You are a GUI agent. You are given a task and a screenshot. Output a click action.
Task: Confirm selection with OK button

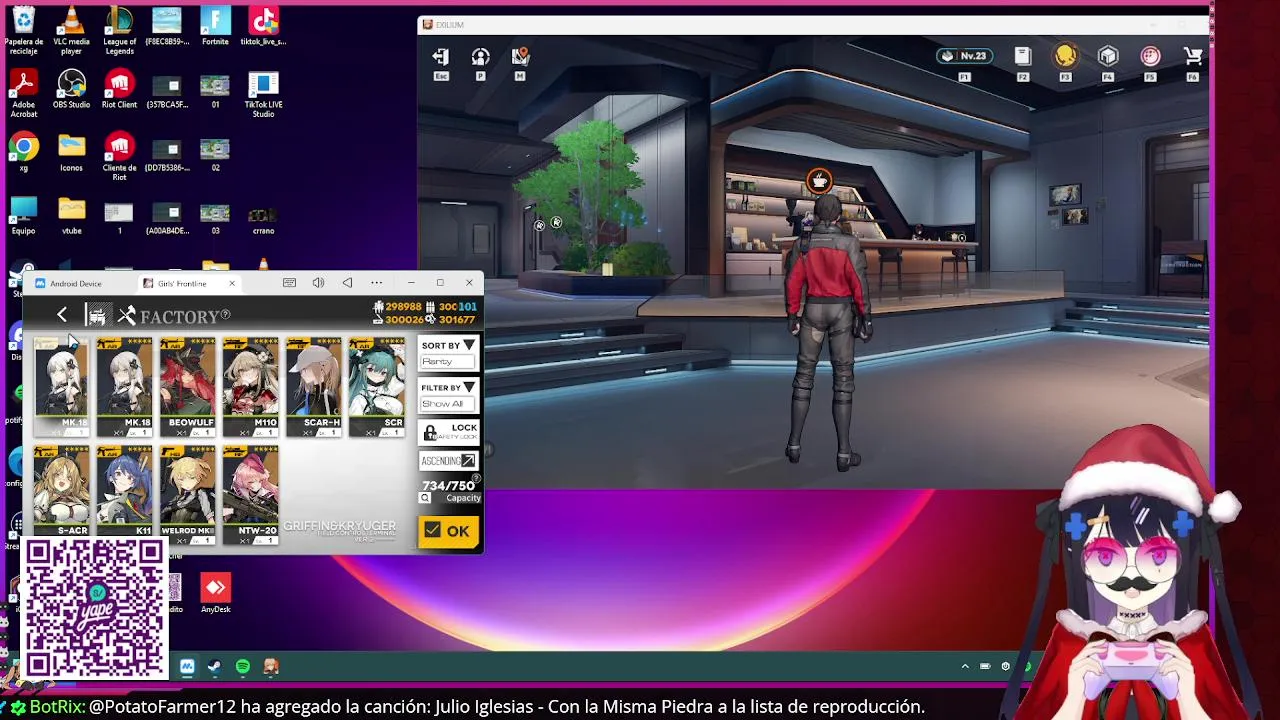point(448,531)
